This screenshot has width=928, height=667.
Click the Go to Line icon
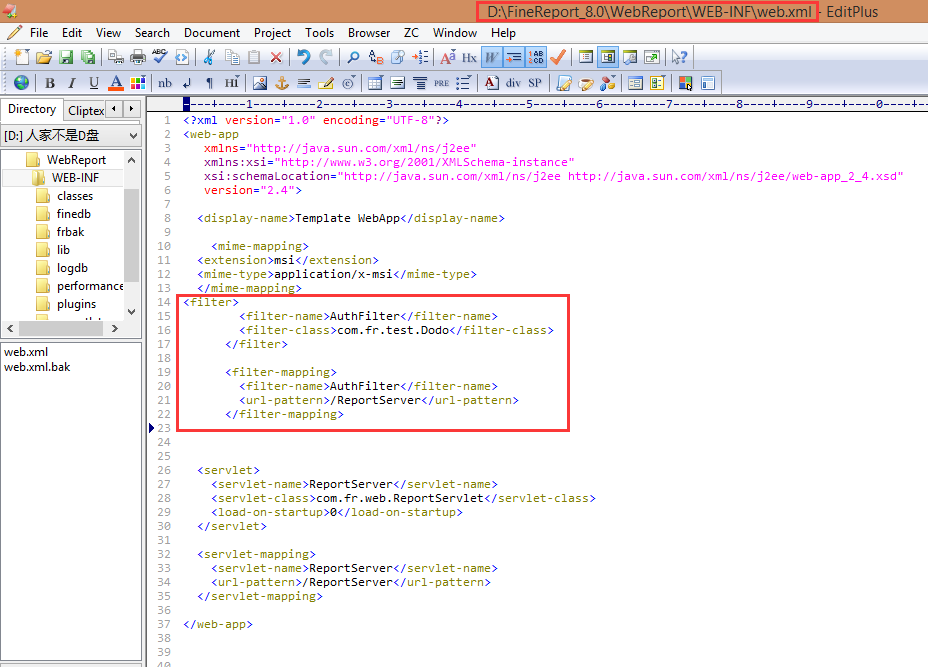(x=420, y=57)
